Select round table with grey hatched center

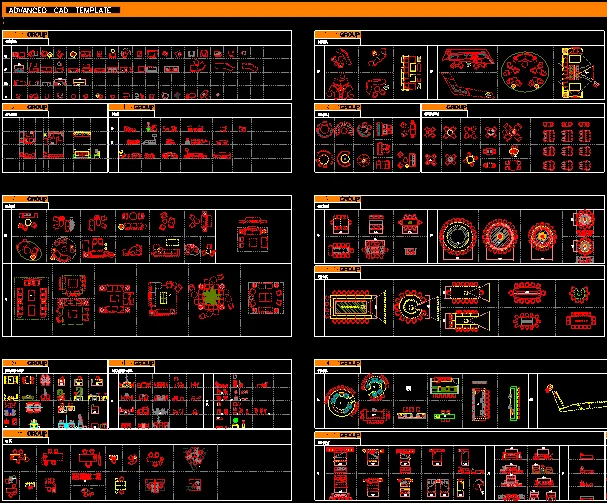pos(499,236)
